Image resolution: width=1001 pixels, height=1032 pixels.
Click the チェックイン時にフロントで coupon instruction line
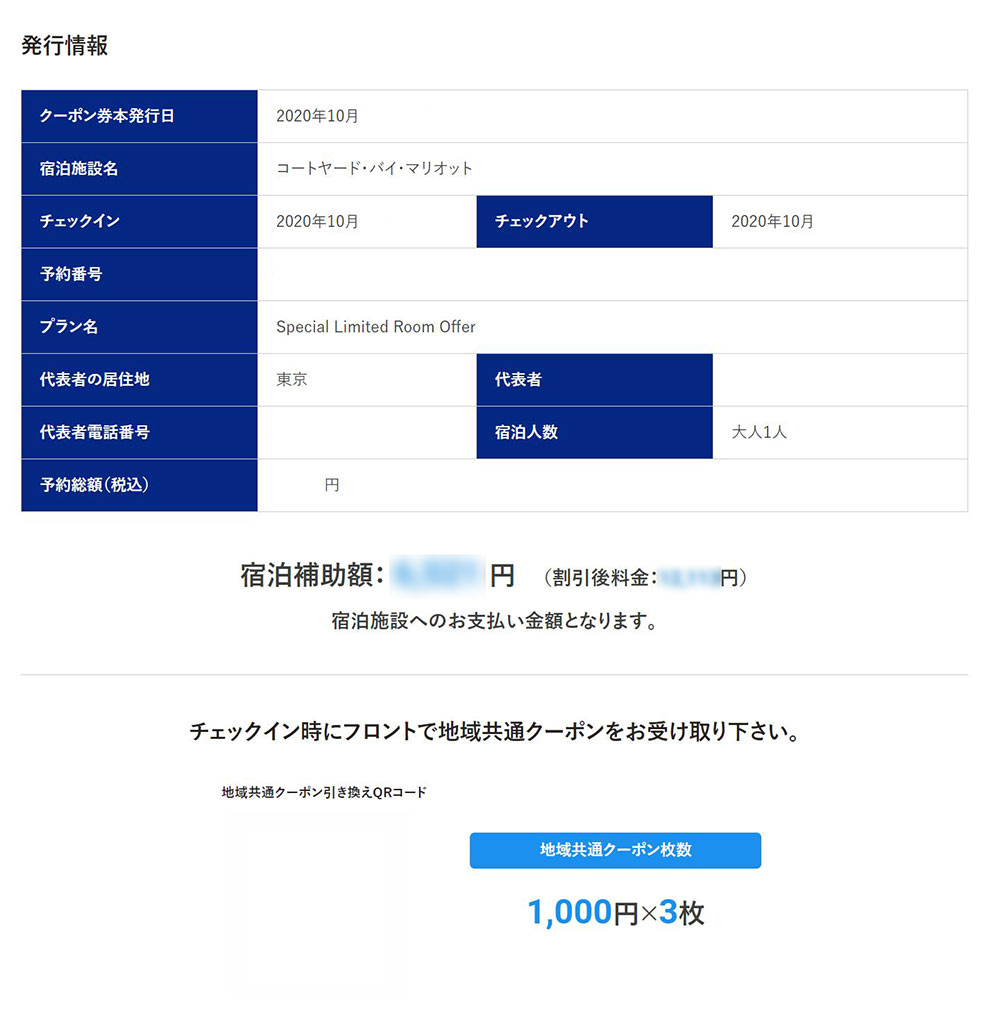click(494, 731)
